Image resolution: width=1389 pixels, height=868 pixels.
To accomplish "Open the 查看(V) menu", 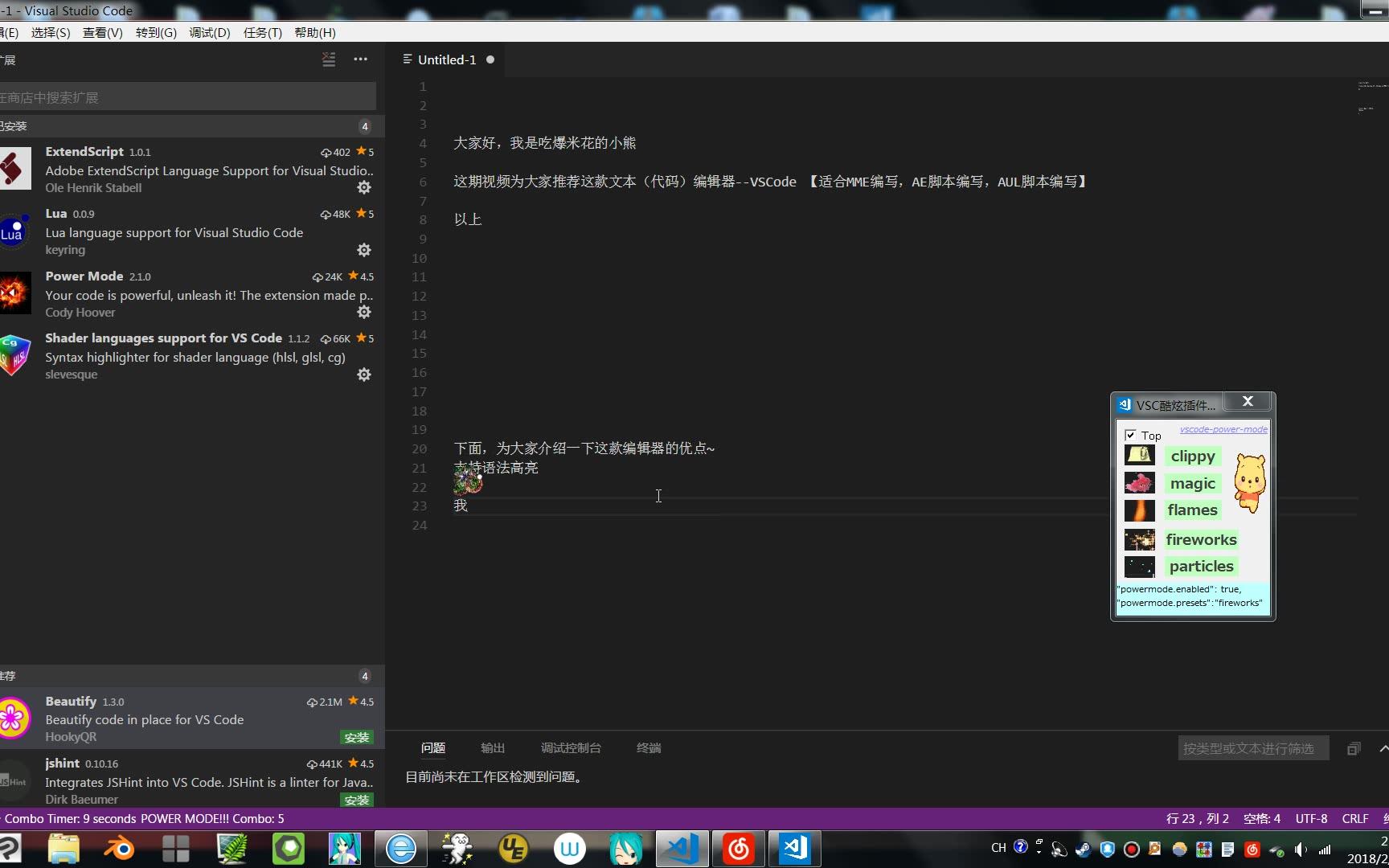I will (103, 32).
